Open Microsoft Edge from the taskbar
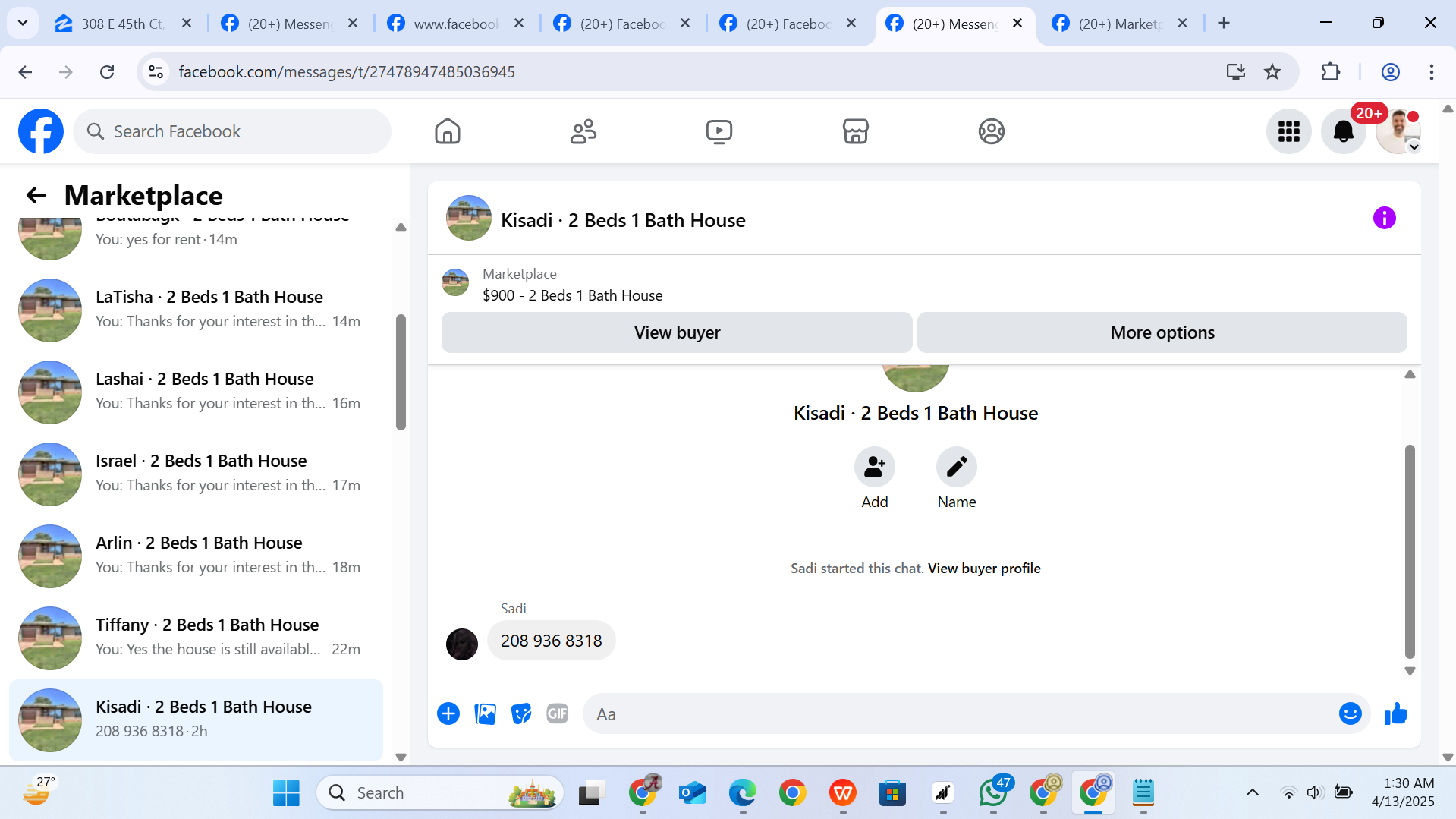The width and height of the screenshot is (1456, 819). coord(743,793)
